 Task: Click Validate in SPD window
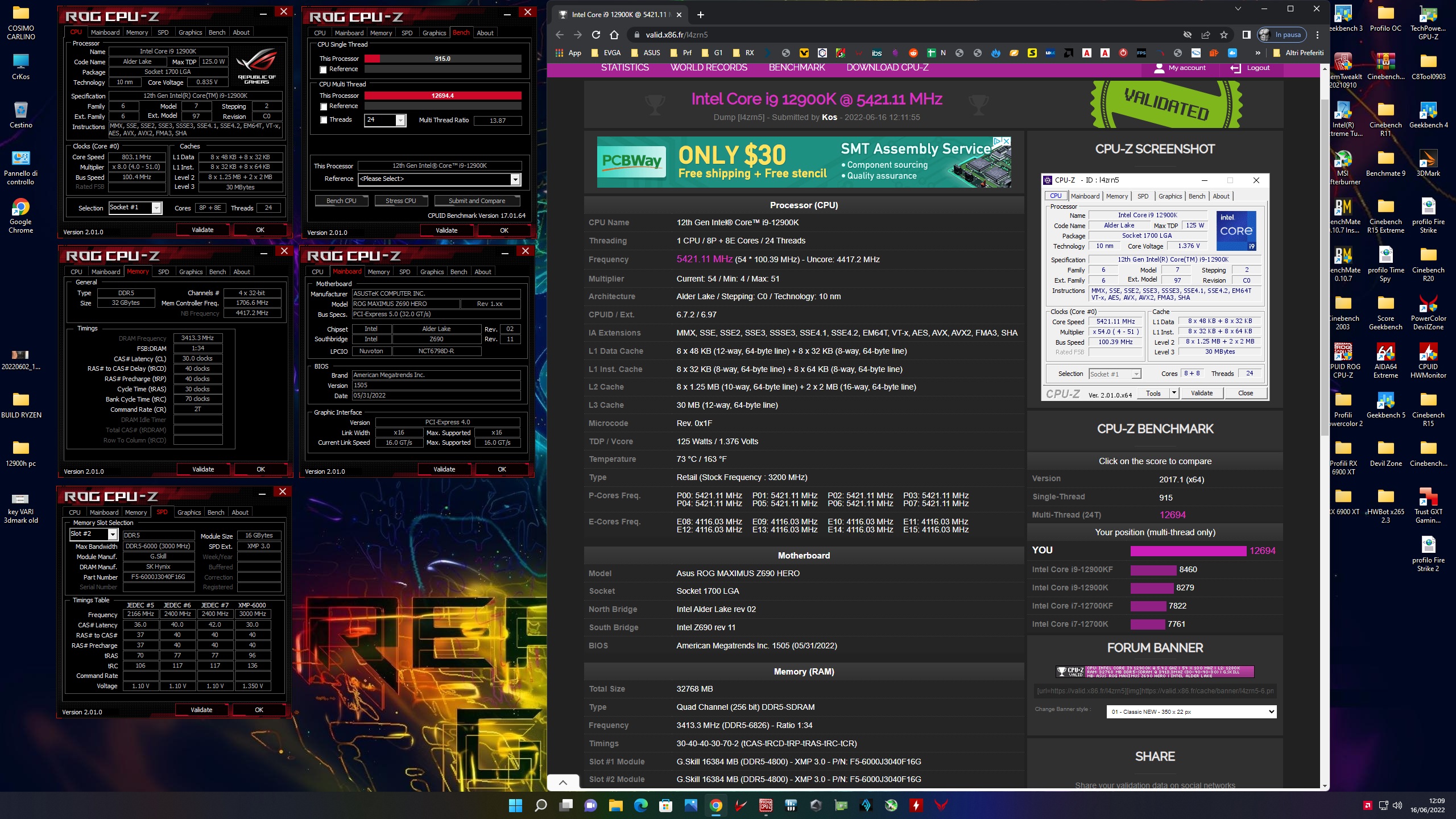point(201,710)
